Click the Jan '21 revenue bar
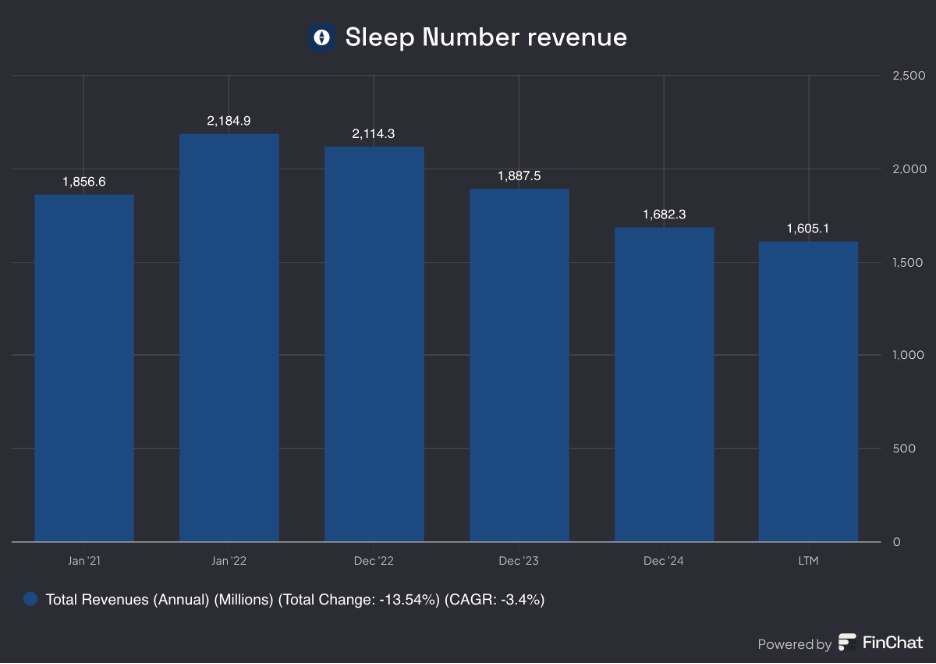 tap(84, 368)
